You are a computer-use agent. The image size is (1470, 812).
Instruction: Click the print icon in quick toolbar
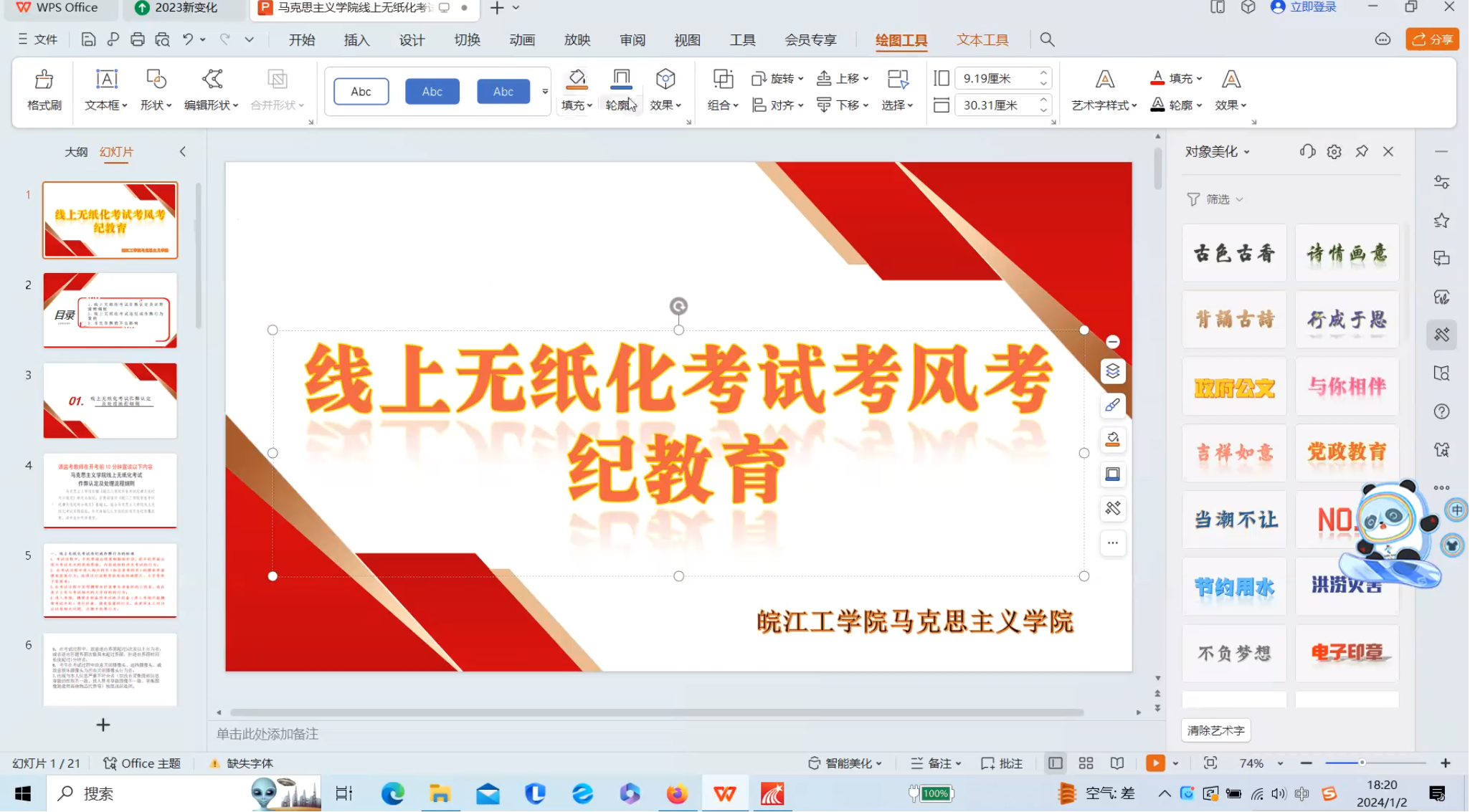[x=137, y=39]
